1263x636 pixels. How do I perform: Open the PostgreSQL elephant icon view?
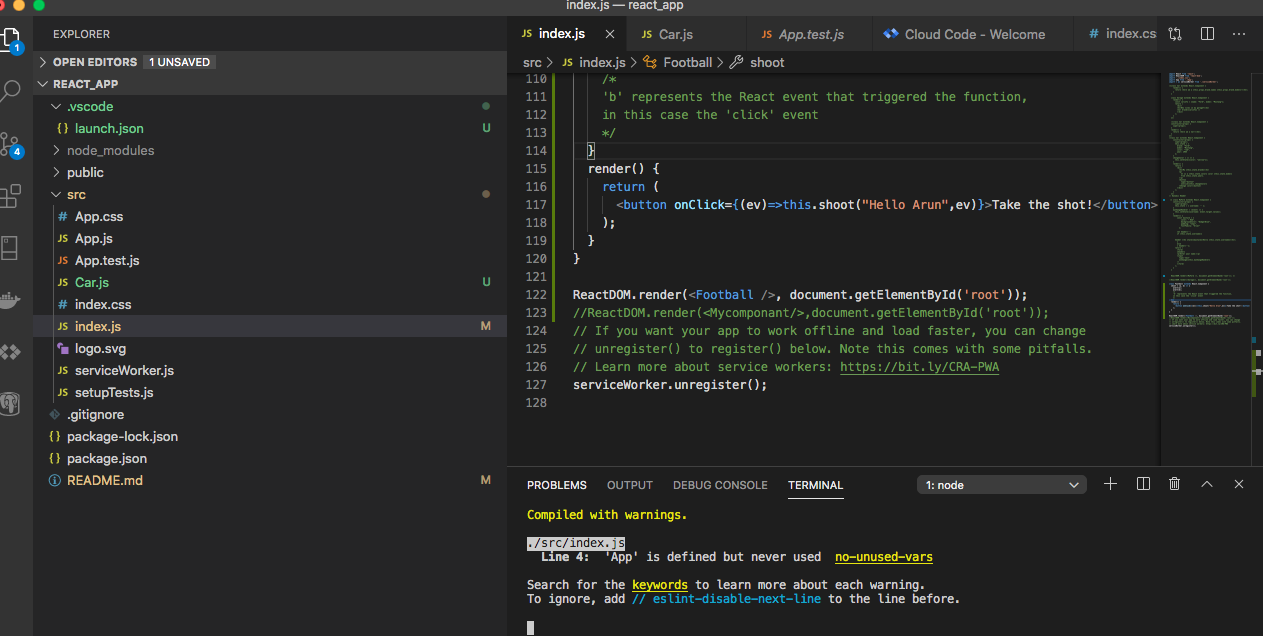pos(11,403)
